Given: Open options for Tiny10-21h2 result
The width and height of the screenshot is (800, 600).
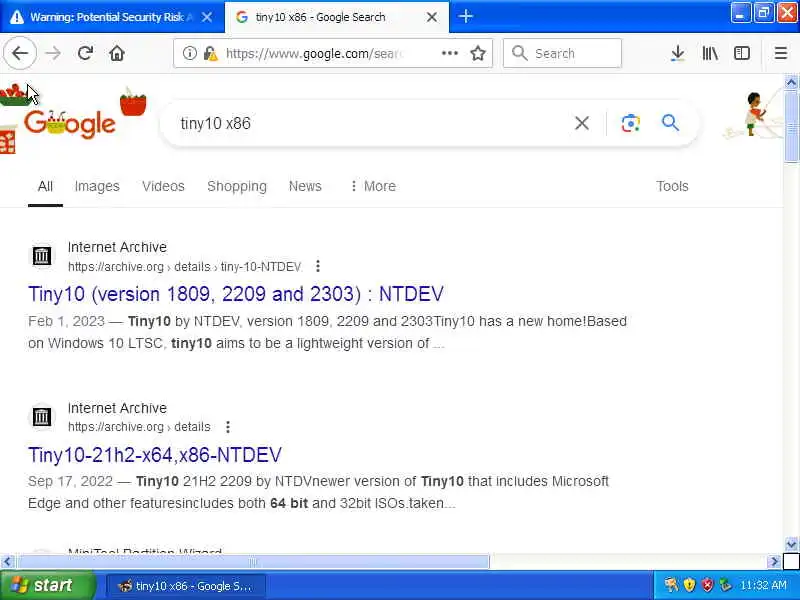Looking at the screenshot, I should [x=228, y=427].
